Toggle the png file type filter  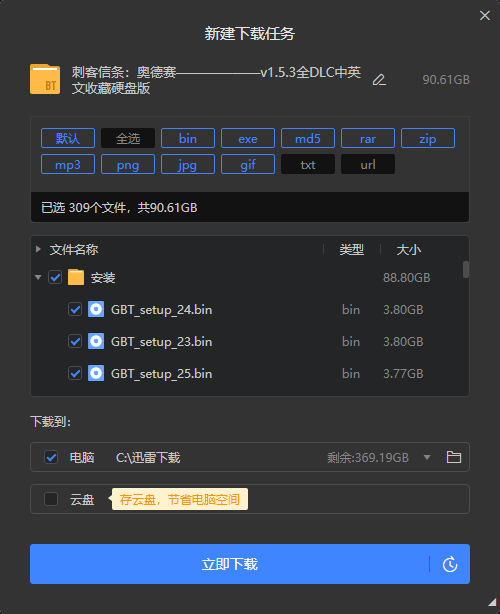[x=128, y=164]
